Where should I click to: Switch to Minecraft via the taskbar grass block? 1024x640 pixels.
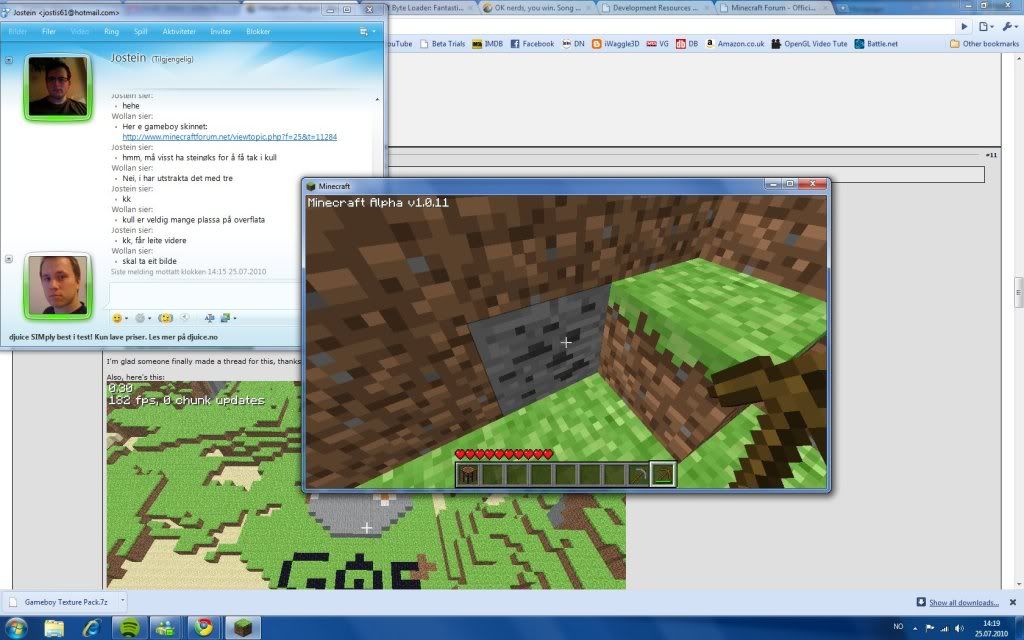[x=243, y=628]
